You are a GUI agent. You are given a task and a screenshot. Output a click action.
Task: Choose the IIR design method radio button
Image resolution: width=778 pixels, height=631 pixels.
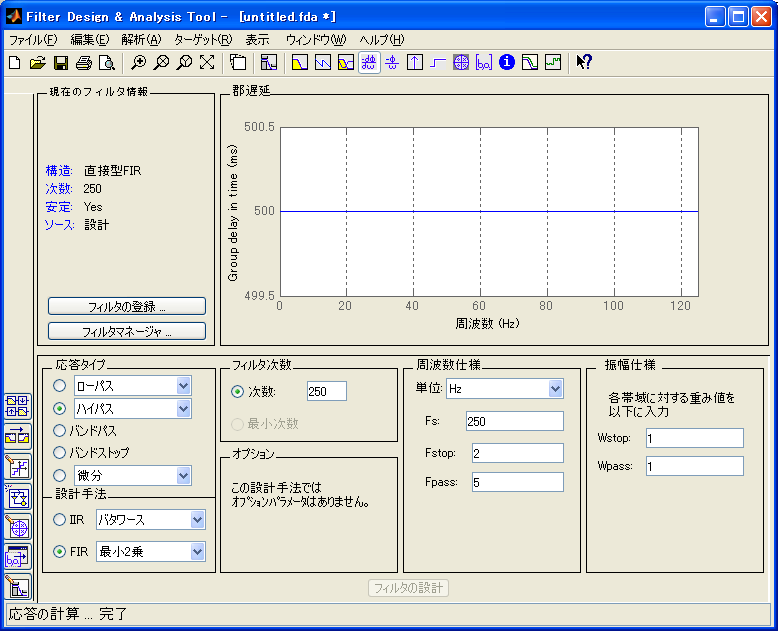[x=60, y=519]
